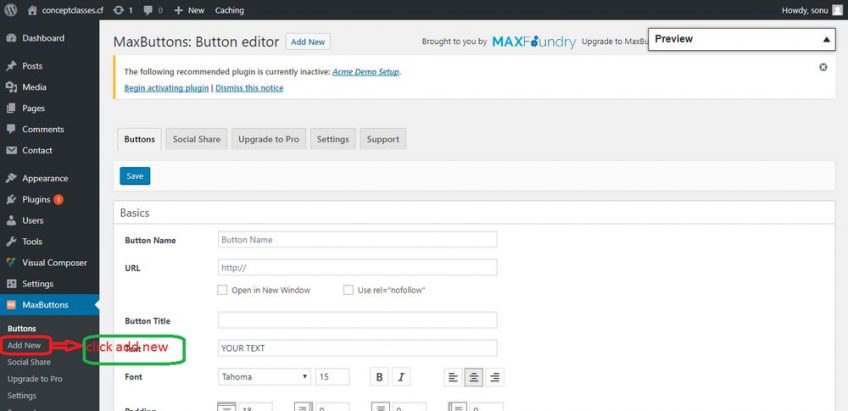Focus the font size field showing 15
Screen dimensions: 848x411
(x=333, y=377)
